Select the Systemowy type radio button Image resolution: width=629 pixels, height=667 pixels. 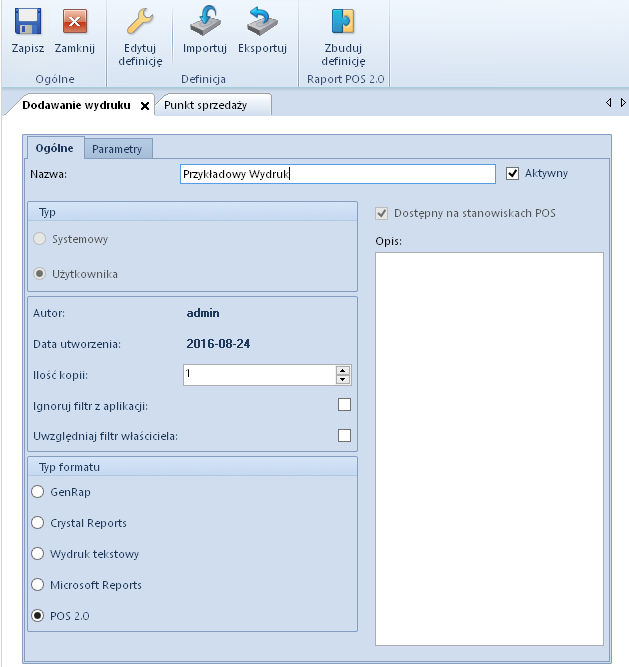tap(40, 239)
